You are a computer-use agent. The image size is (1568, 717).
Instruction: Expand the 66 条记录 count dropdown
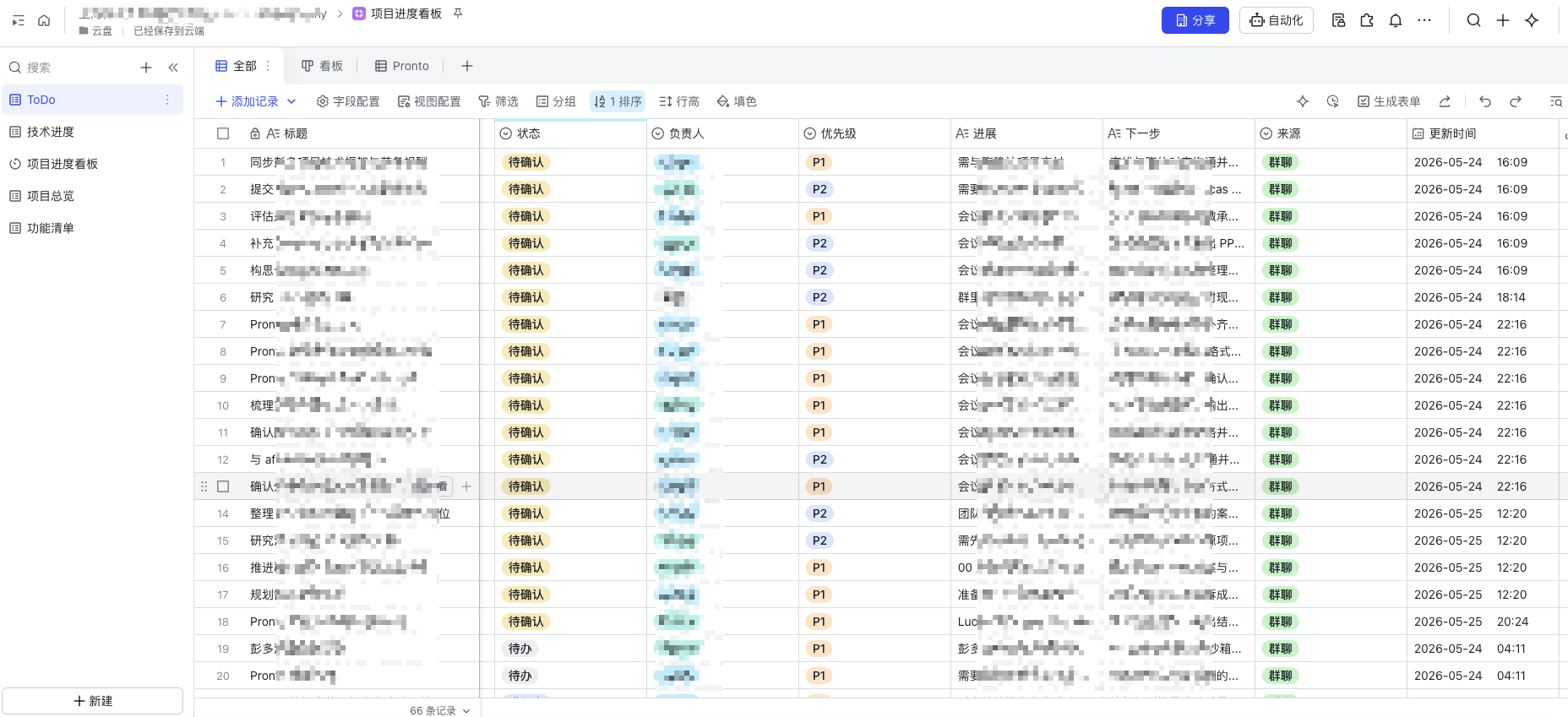[x=440, y=710]
